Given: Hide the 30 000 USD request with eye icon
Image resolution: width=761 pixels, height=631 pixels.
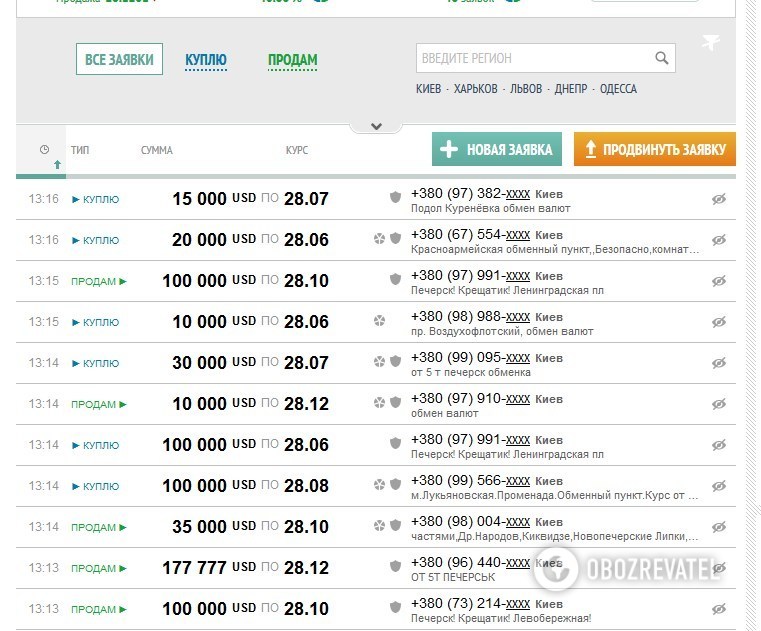Looking at the screenshot, I should pyautogui.click(x=718, y=363).
